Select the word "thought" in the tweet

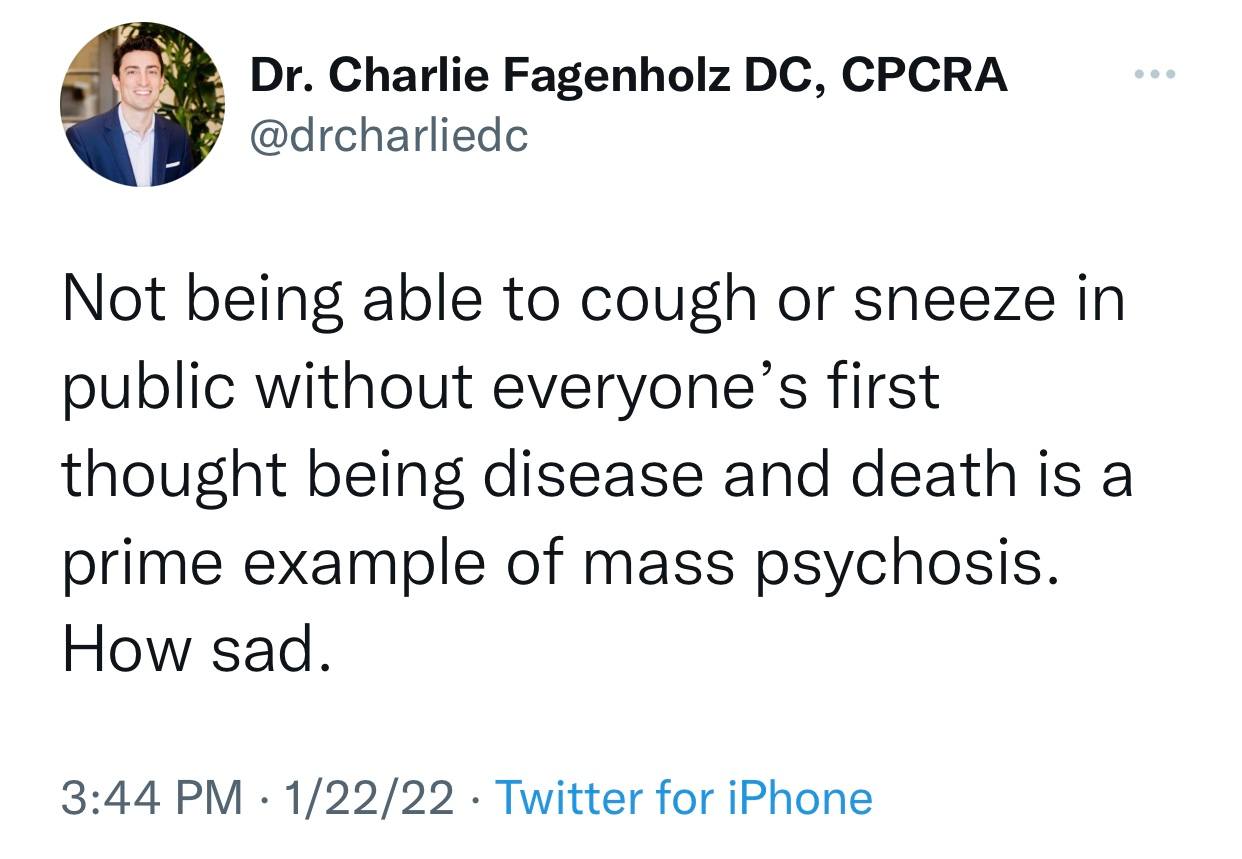tap(176, 475)
